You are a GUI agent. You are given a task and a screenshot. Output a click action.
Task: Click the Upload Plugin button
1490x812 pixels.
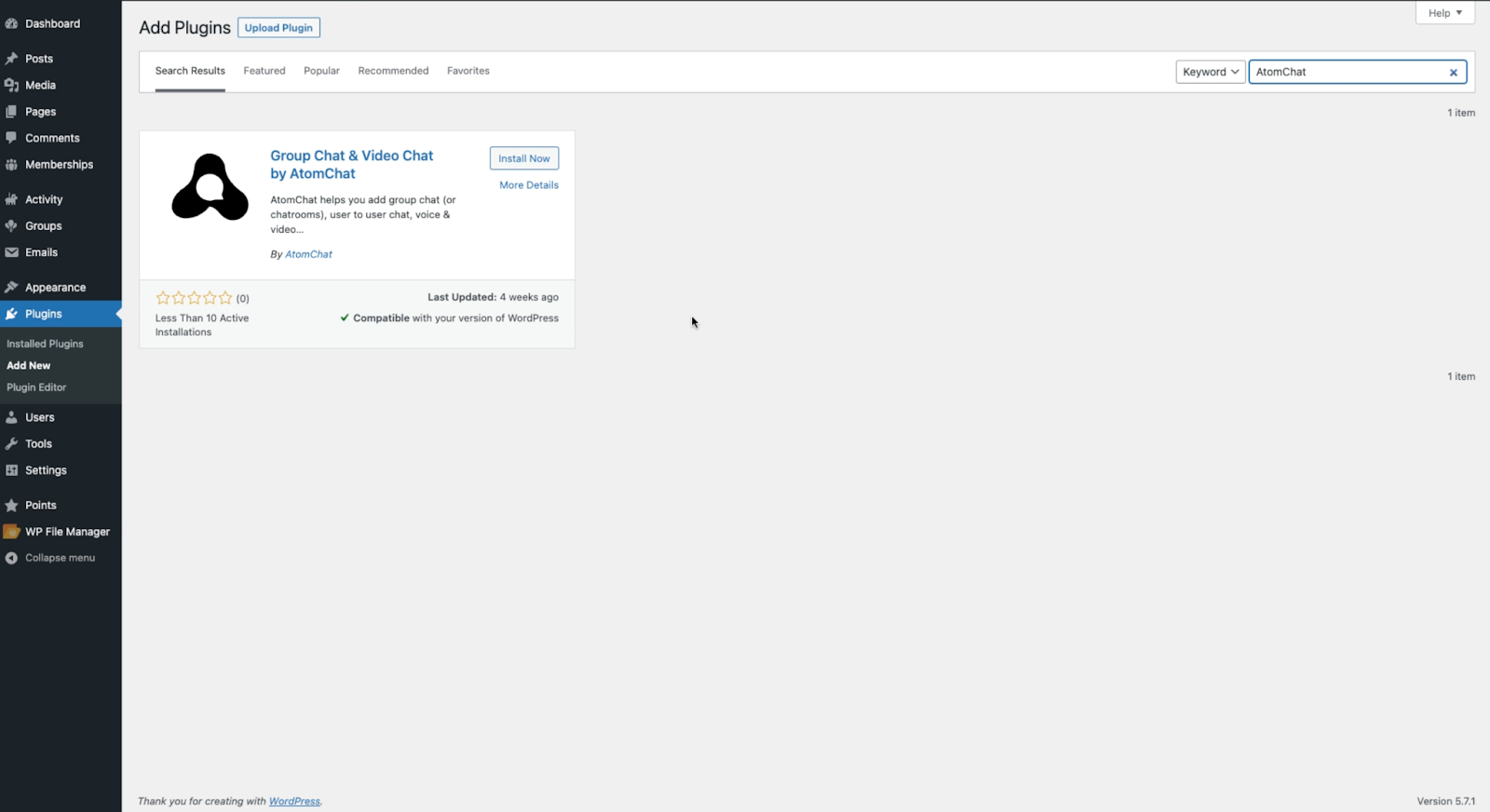[278, 28]
